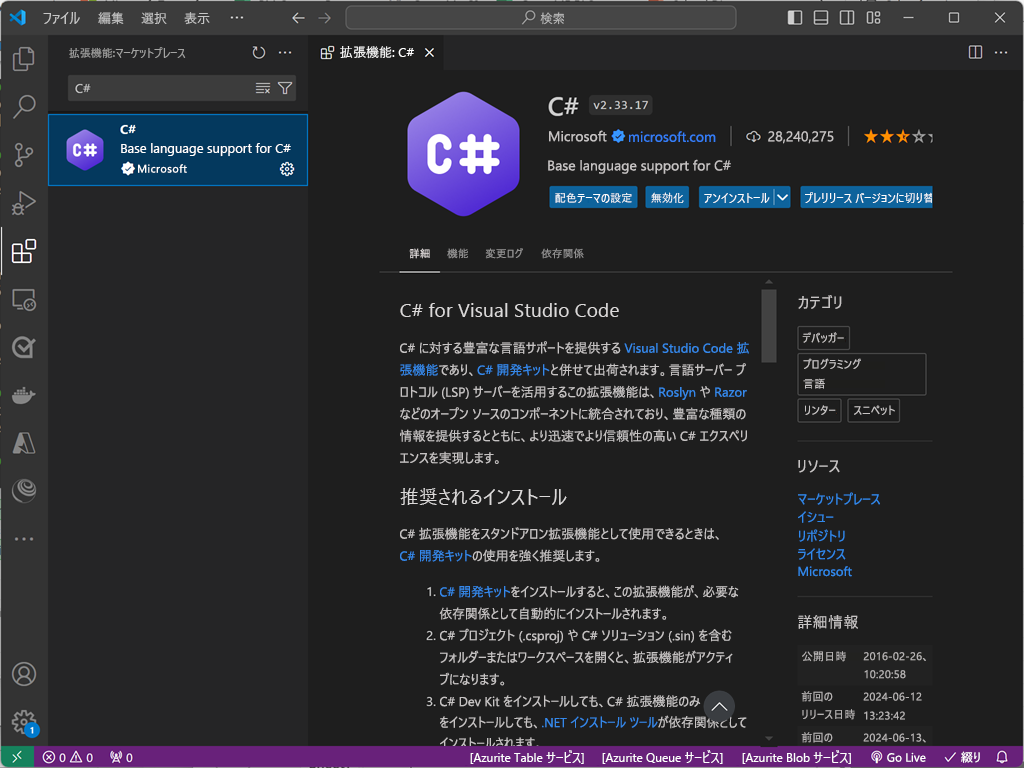This screenshot has height=768, width=1024.
Task: Open the Run and Debug view
Action: point(24,198)
